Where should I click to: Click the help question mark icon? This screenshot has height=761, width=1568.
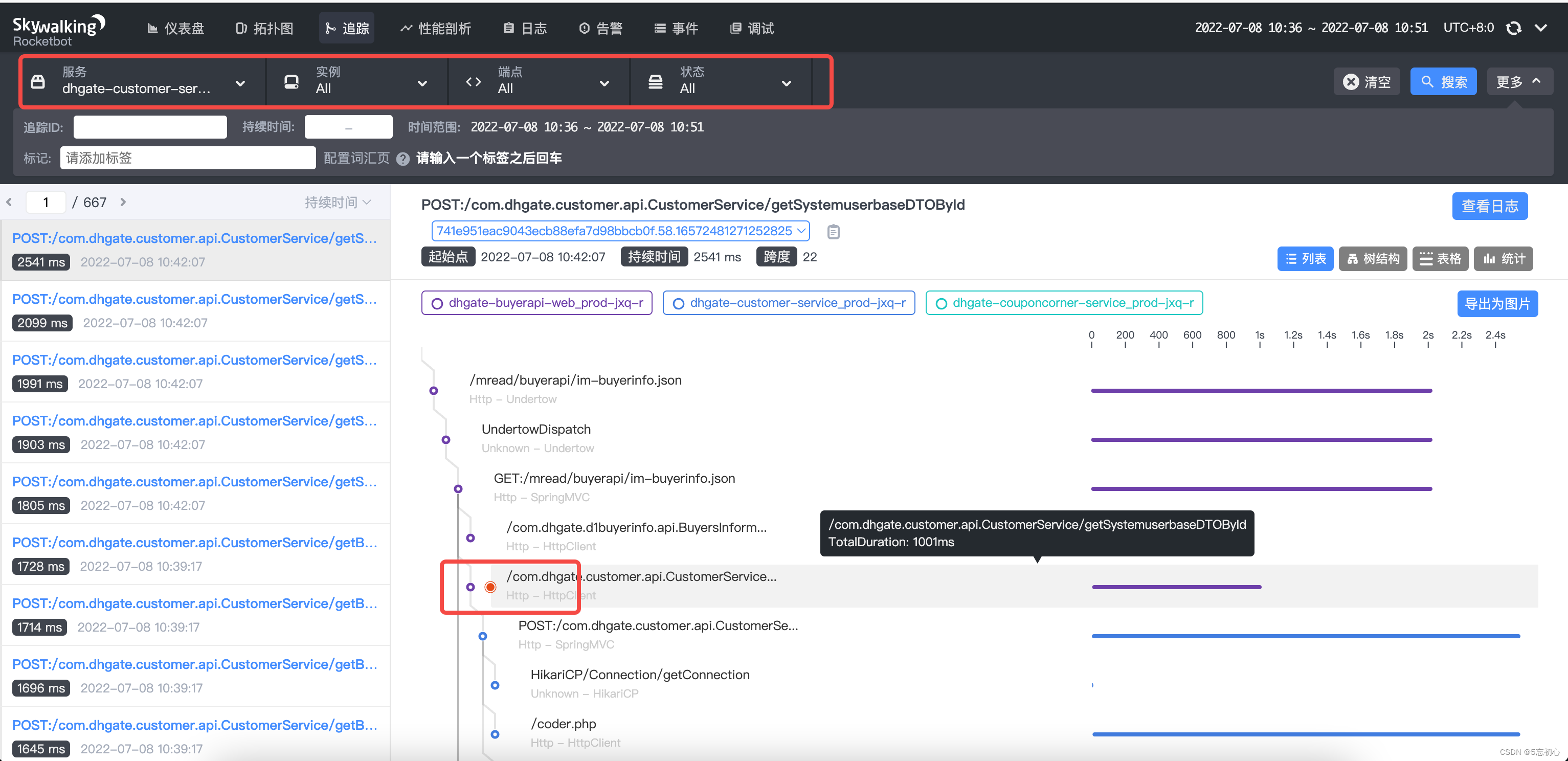point(402,159)
